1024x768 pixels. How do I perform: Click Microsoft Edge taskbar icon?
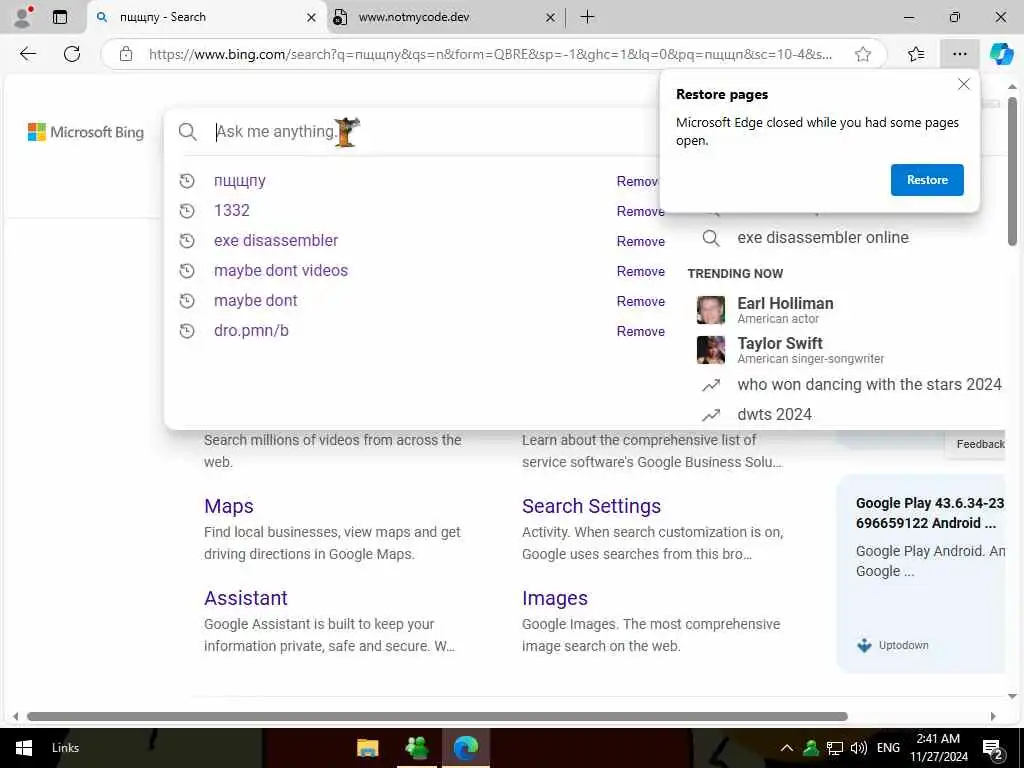coord(466,748)
